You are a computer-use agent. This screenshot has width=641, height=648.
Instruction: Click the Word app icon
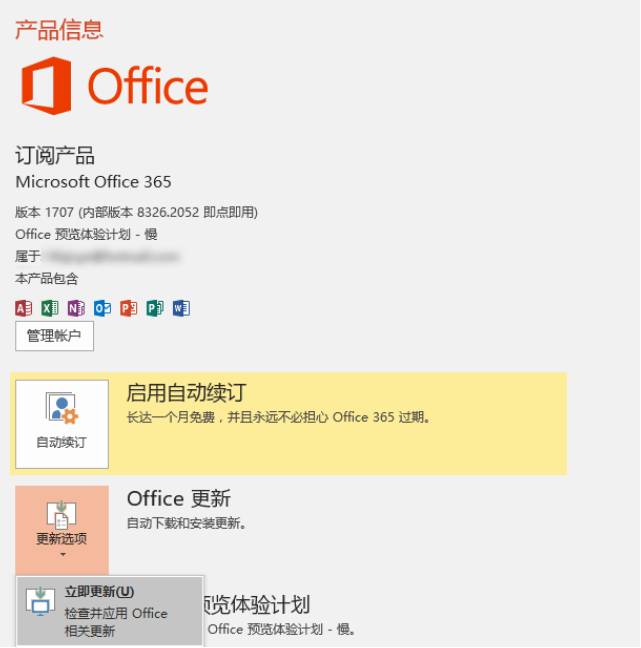(181, 308)
